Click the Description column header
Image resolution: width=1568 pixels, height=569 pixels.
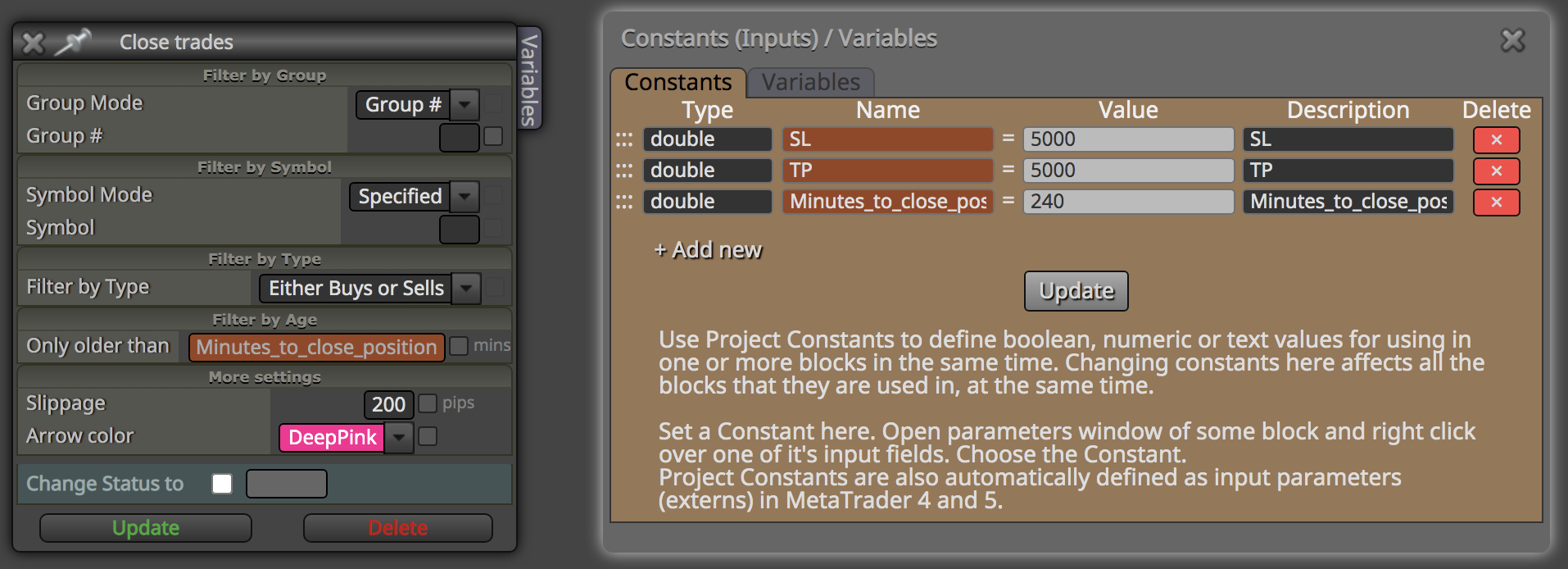pyautogui.click(x=1348, y=110)
